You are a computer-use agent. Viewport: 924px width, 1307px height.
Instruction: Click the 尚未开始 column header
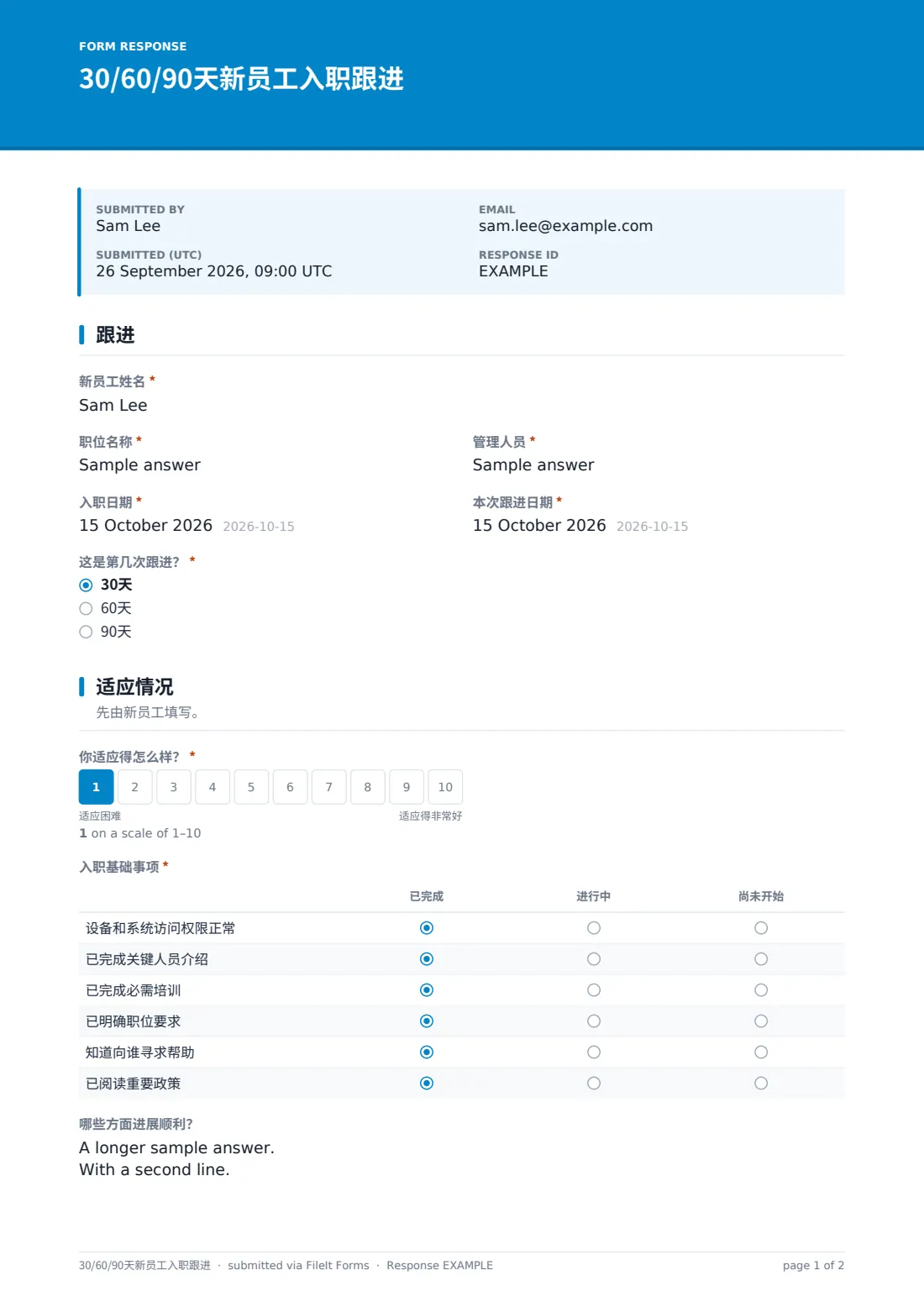click(x=761, y=896)
